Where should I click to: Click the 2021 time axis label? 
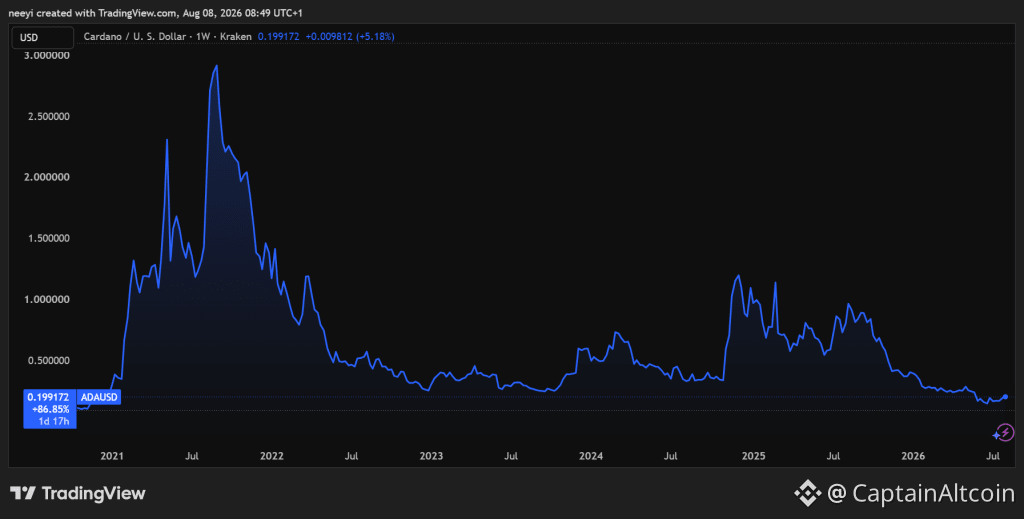pyautogui.click(x=112, y=456)
